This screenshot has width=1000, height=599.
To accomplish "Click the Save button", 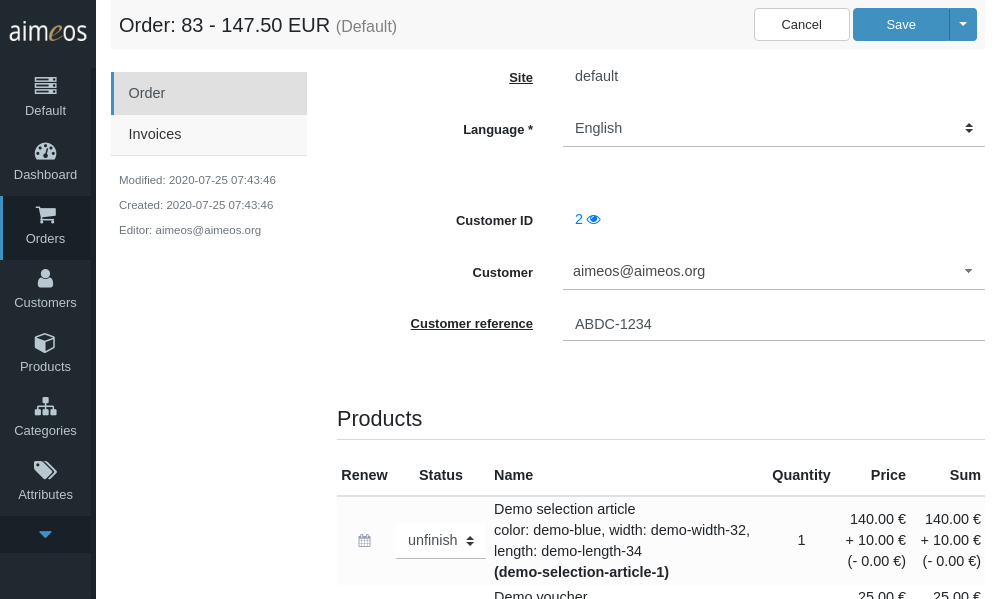I will 901,24.
